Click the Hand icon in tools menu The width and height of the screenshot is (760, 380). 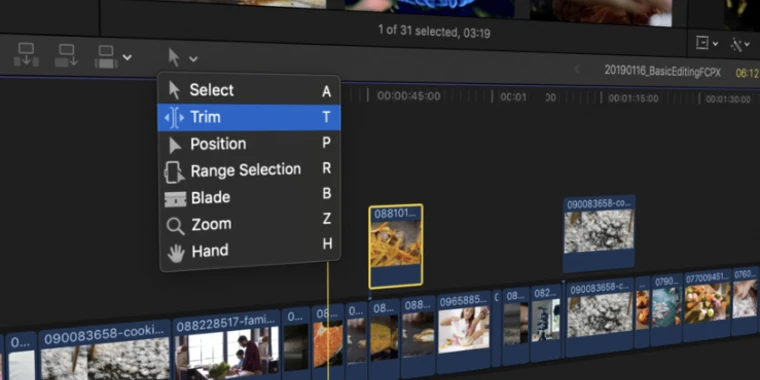pos(176,253)
